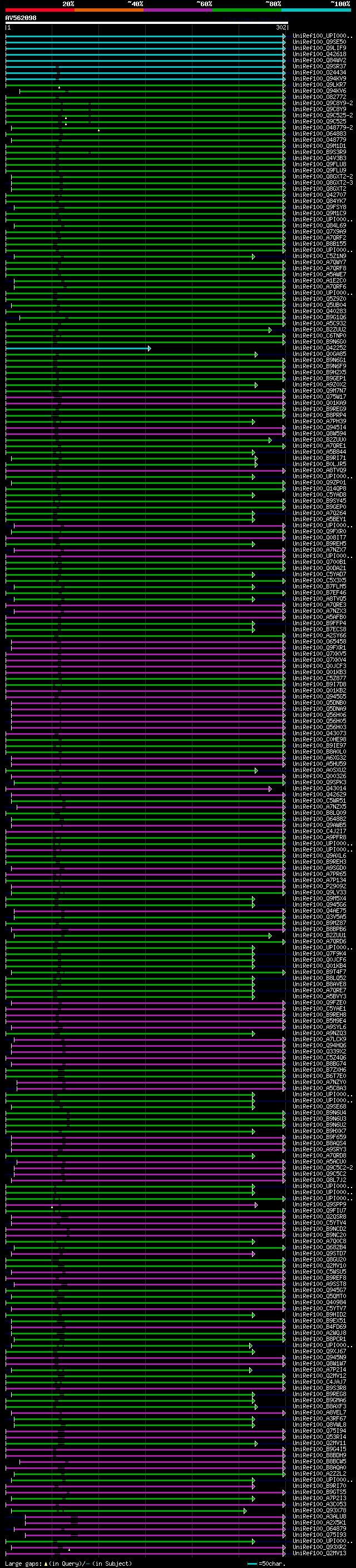The width and height of the screenshot is (356, 1568).
Task: Open hit UniRef100_Q2MV13
Action: pos(319,1553)
